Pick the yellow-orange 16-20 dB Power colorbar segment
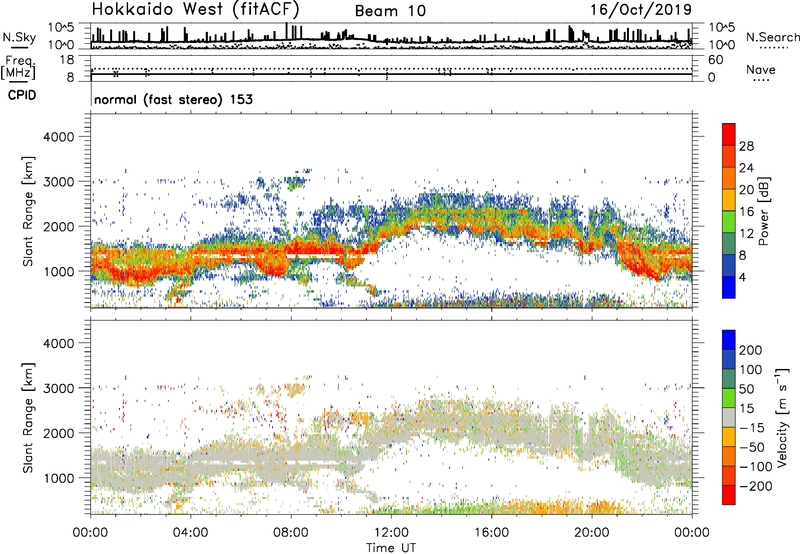The width and height of the screenshot is (800, 554). [x=729, y=200]
